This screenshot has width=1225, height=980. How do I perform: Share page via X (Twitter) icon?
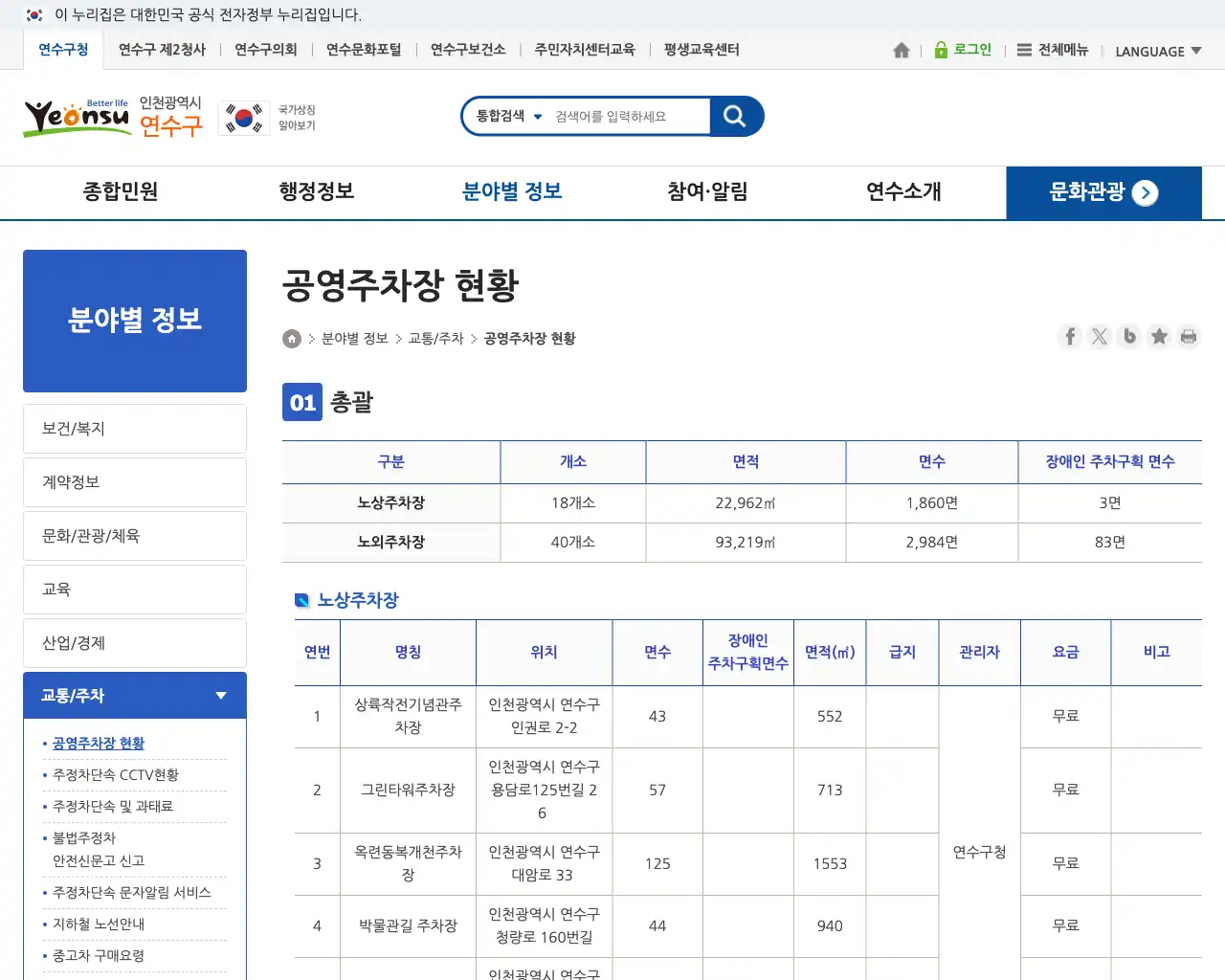click(1100, 336)
